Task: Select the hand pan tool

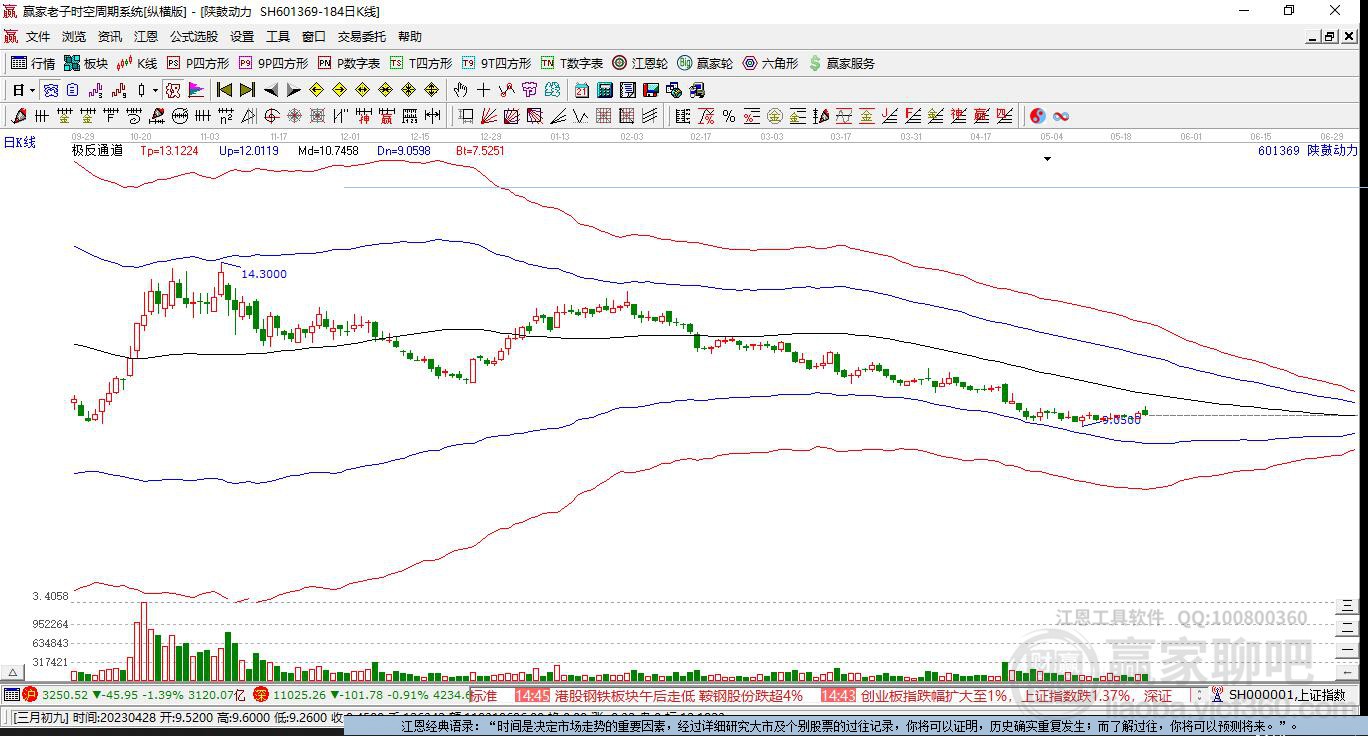Action: 461,90
